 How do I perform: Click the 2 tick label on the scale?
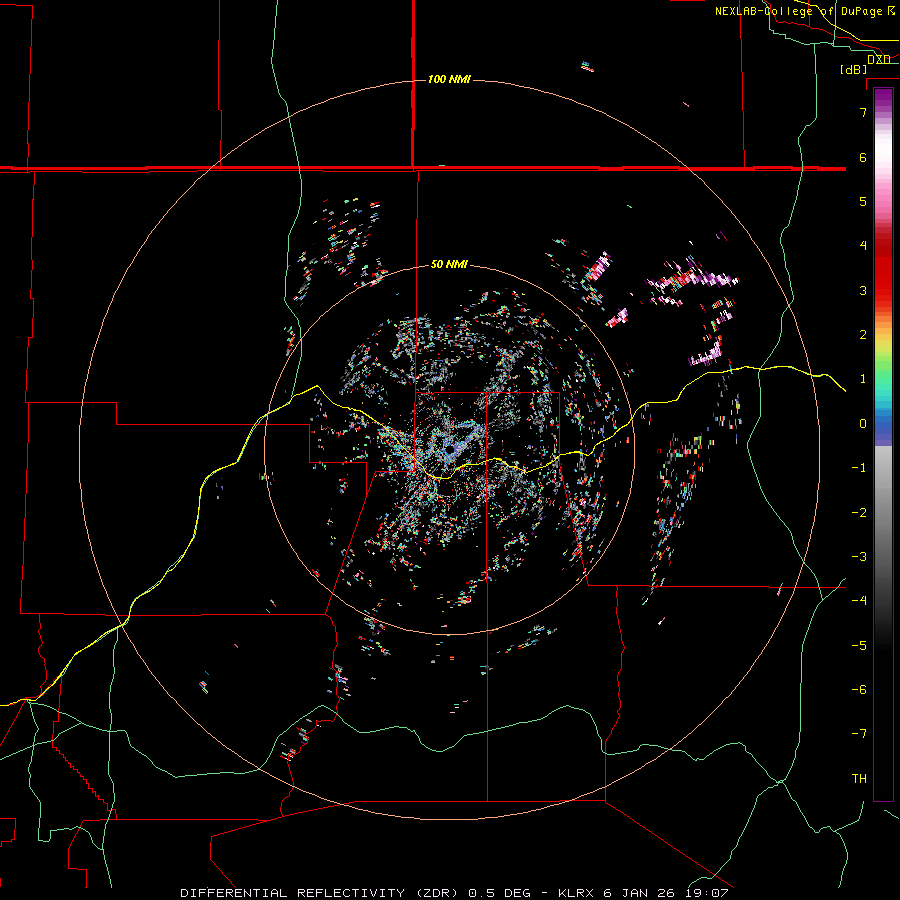point(863,335)
